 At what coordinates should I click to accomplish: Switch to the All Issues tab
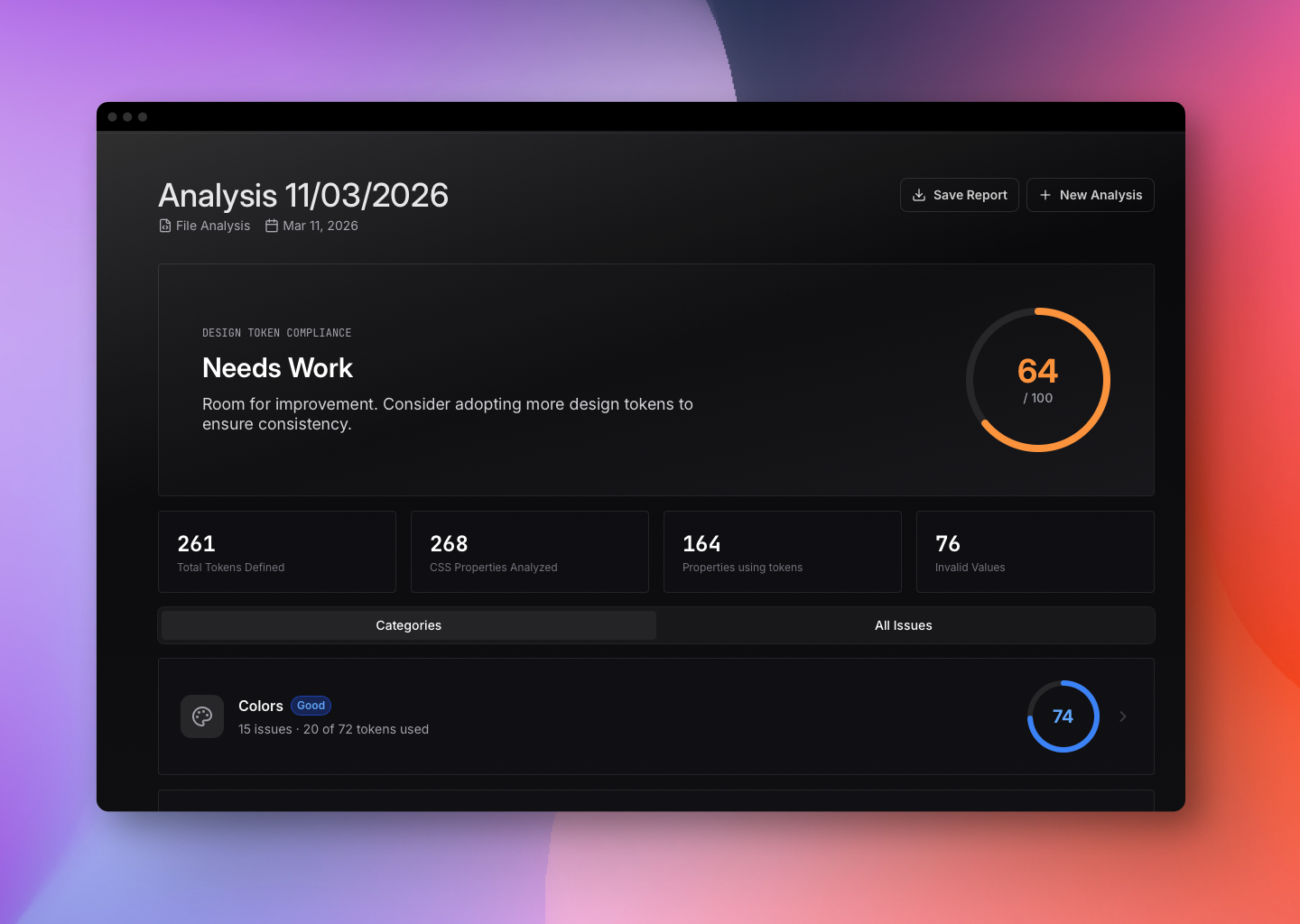click(904, 625)
